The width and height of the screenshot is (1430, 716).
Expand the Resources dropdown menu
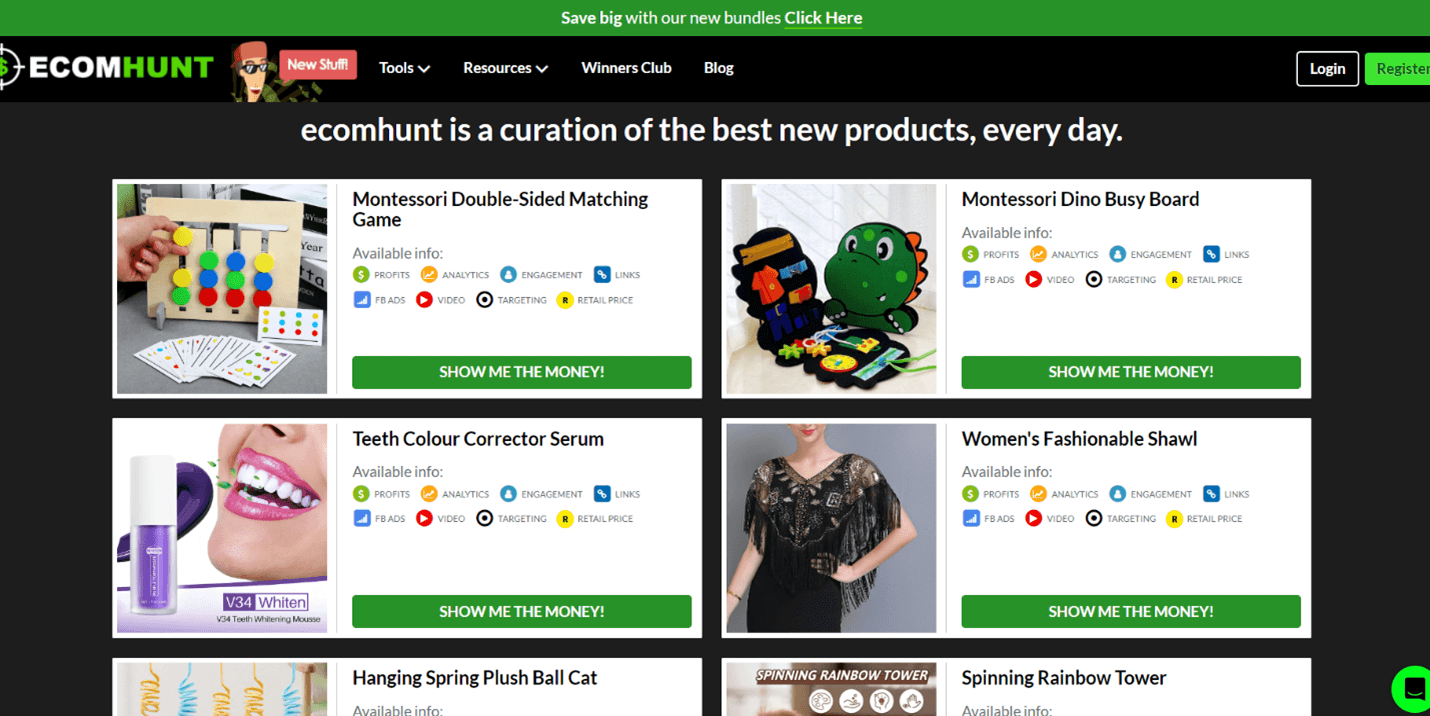pos(505,68)
